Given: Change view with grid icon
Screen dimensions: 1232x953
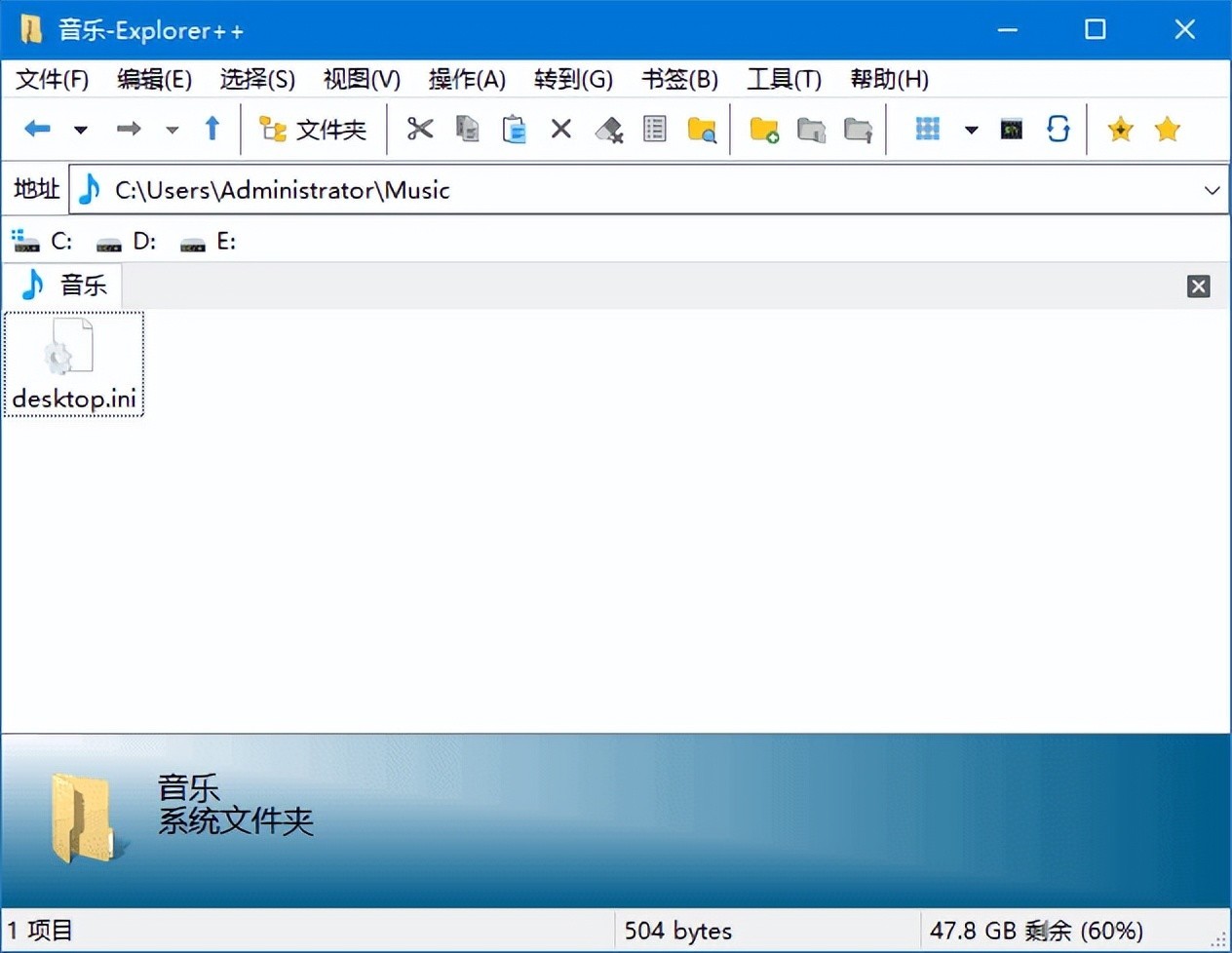Looking at the screenshot, I should (928, 129).
